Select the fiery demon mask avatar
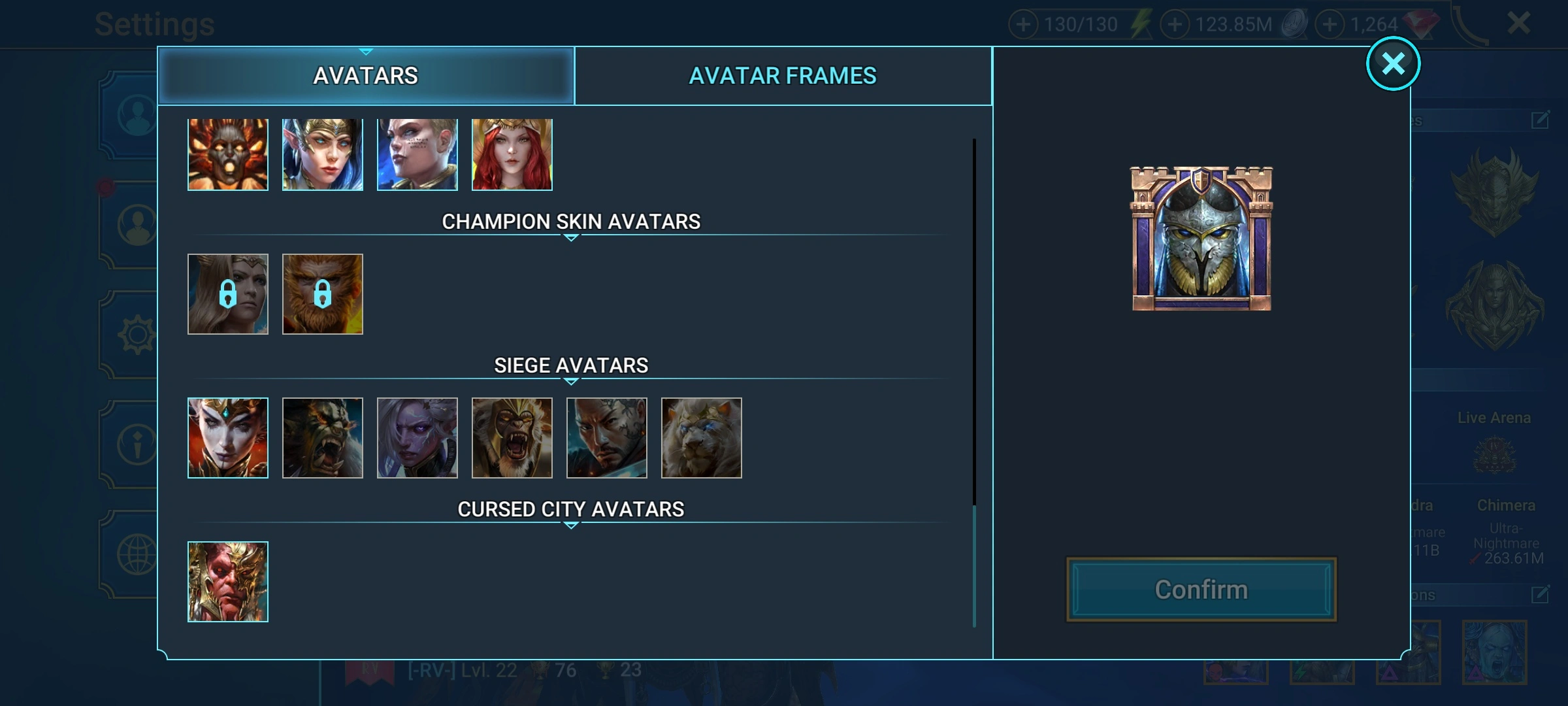The image size is (1568, 706). (x=228, y=154)
